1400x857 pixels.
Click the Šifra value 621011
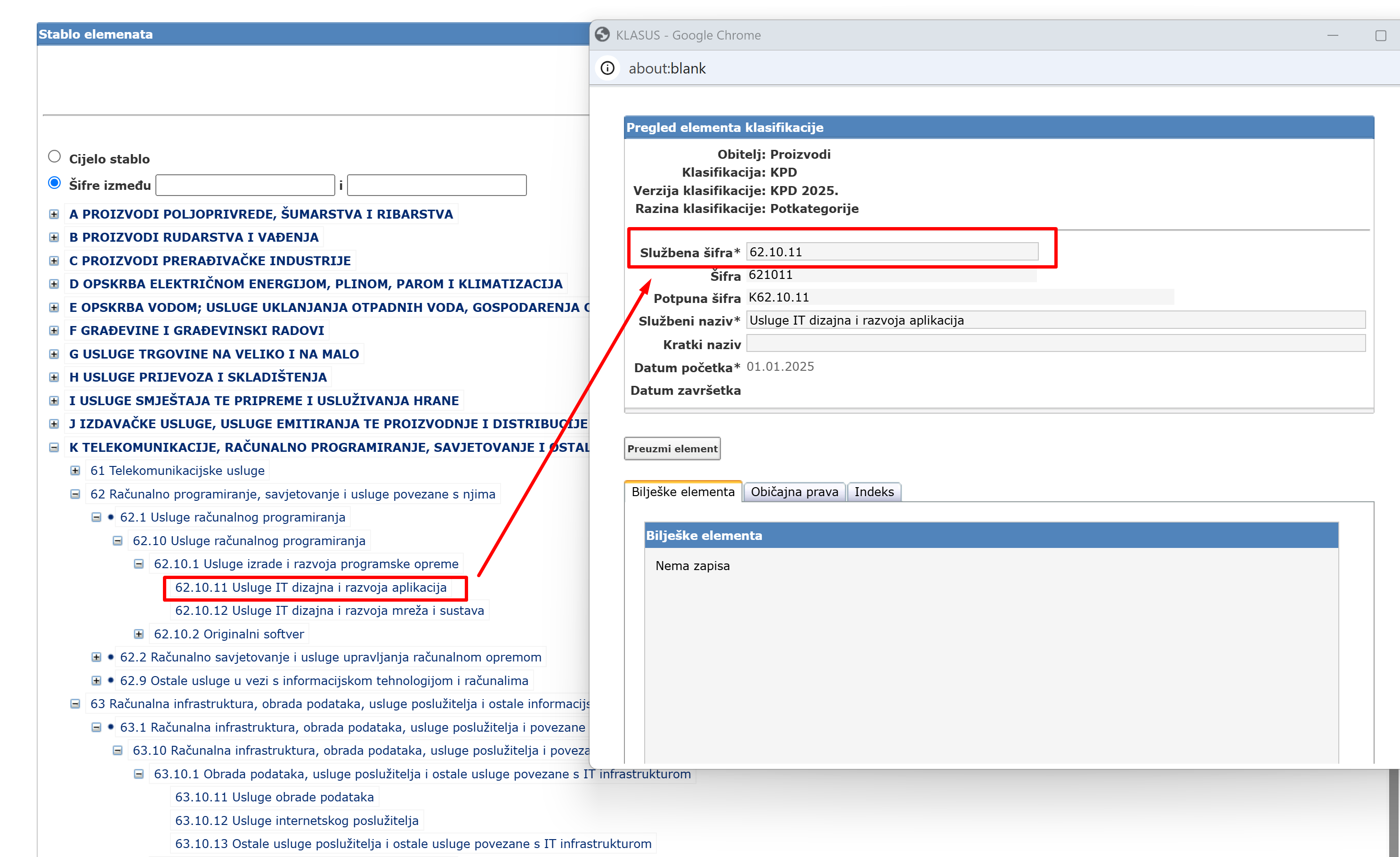[770, 275]
